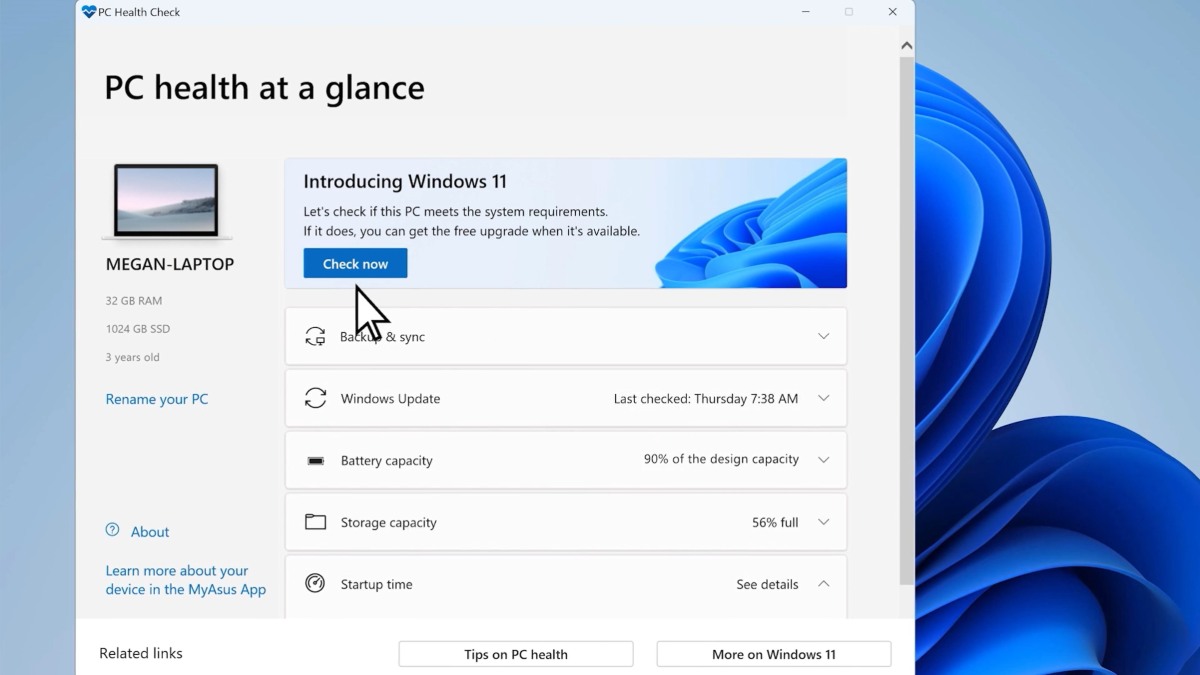This screenshot has width=1200, height=675.
Task: Expand the Battery capacity section
Action: (x=823, y=460)
